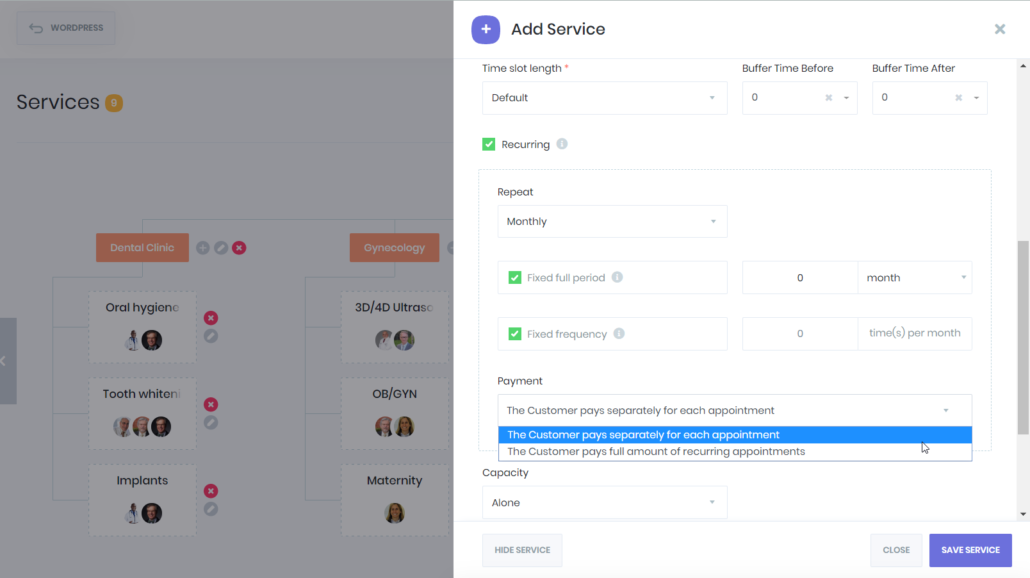Expand the Repeat Monthly dropdown
The height and width of the screenshot is (578, 1030).
click(612, 221)
